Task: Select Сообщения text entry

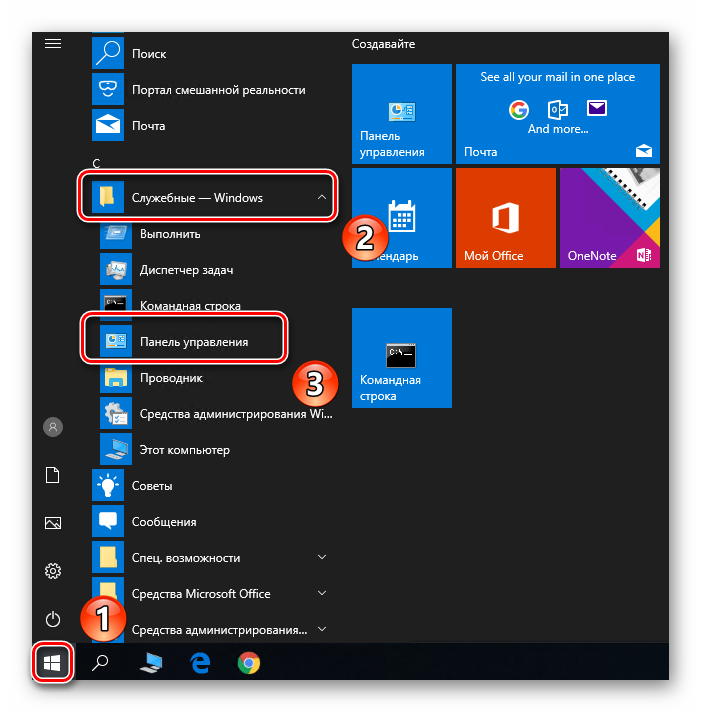Action: 164,522
